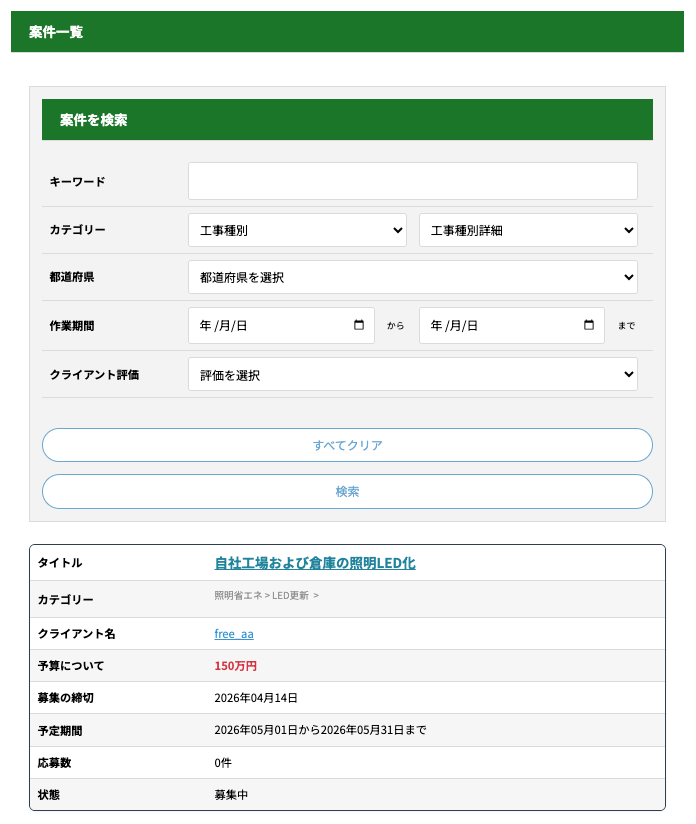Open the start date calendar picker icon
696x824 pixels.
[359, 325]
